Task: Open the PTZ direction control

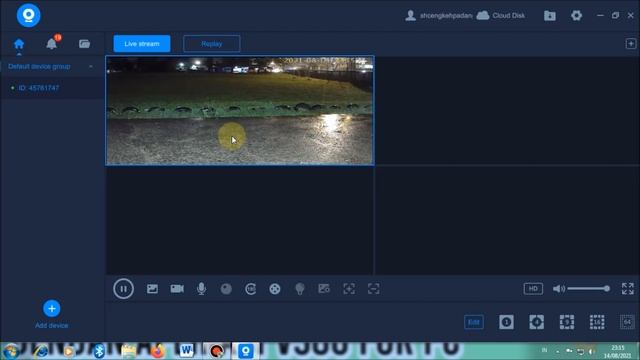Action: (x=275, y=289)
